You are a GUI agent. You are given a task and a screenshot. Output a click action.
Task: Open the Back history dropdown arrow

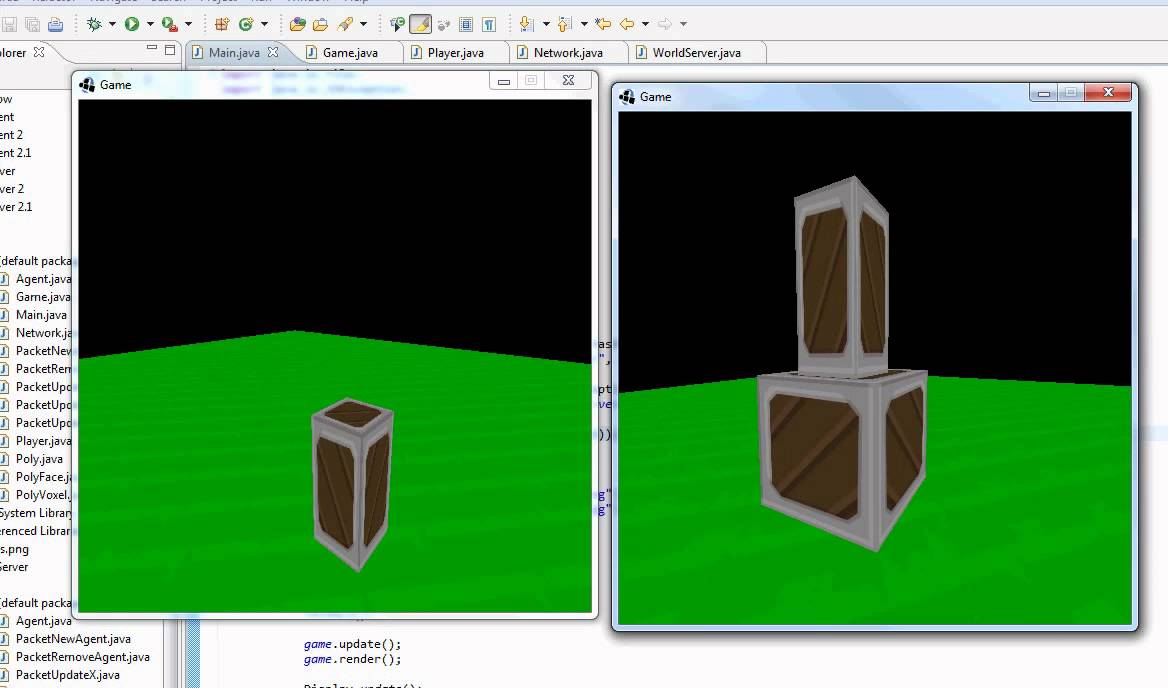(645, 25)
